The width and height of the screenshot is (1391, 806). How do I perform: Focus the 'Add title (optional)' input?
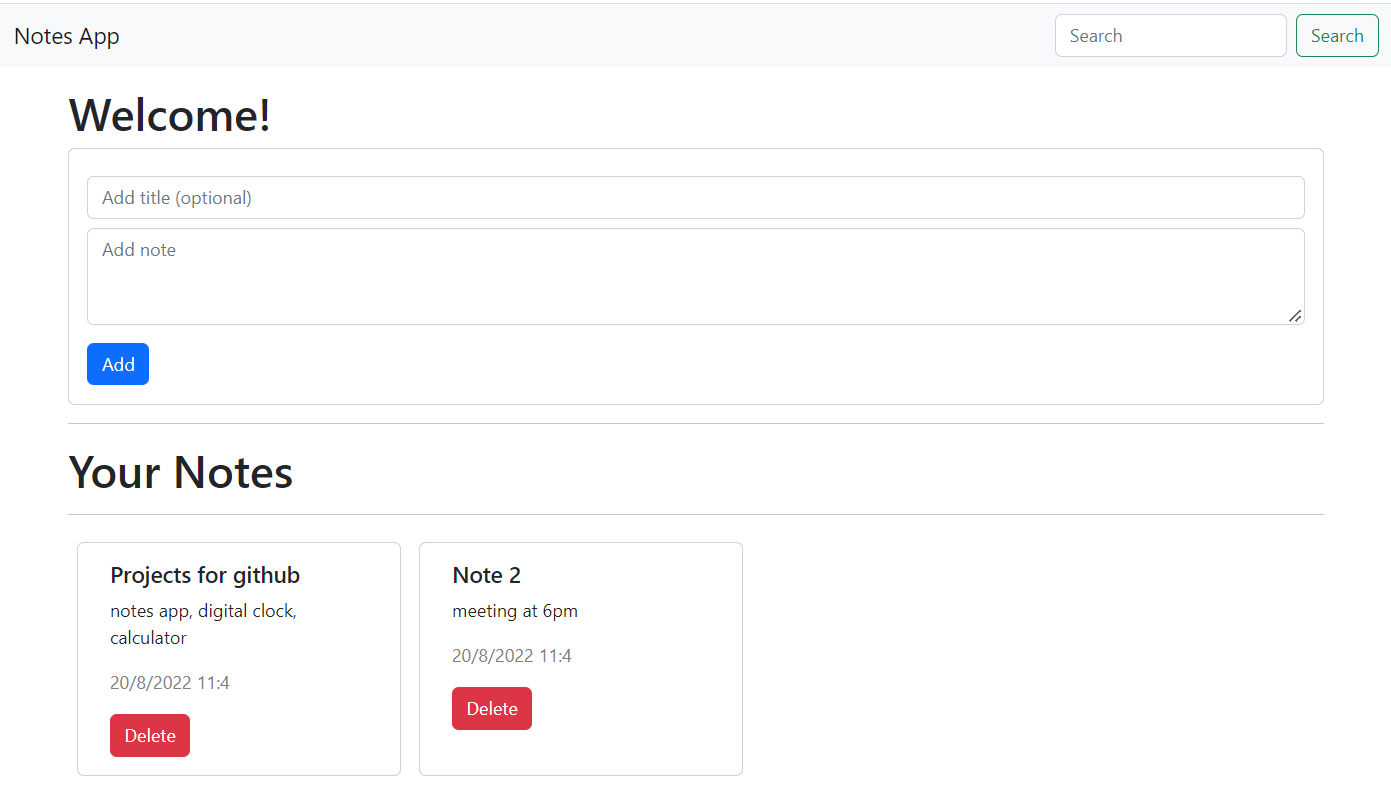[x=695, y=197]
